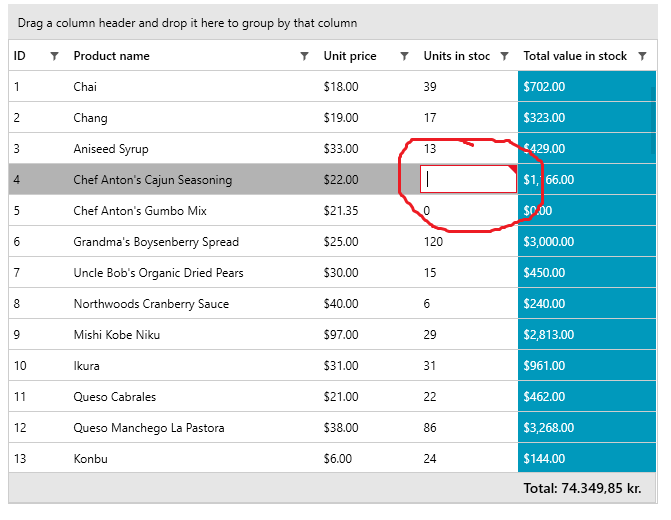Click the vertical scrollbar thumb
The width and height of the screenshot is (671, 520).
[654, 120]
